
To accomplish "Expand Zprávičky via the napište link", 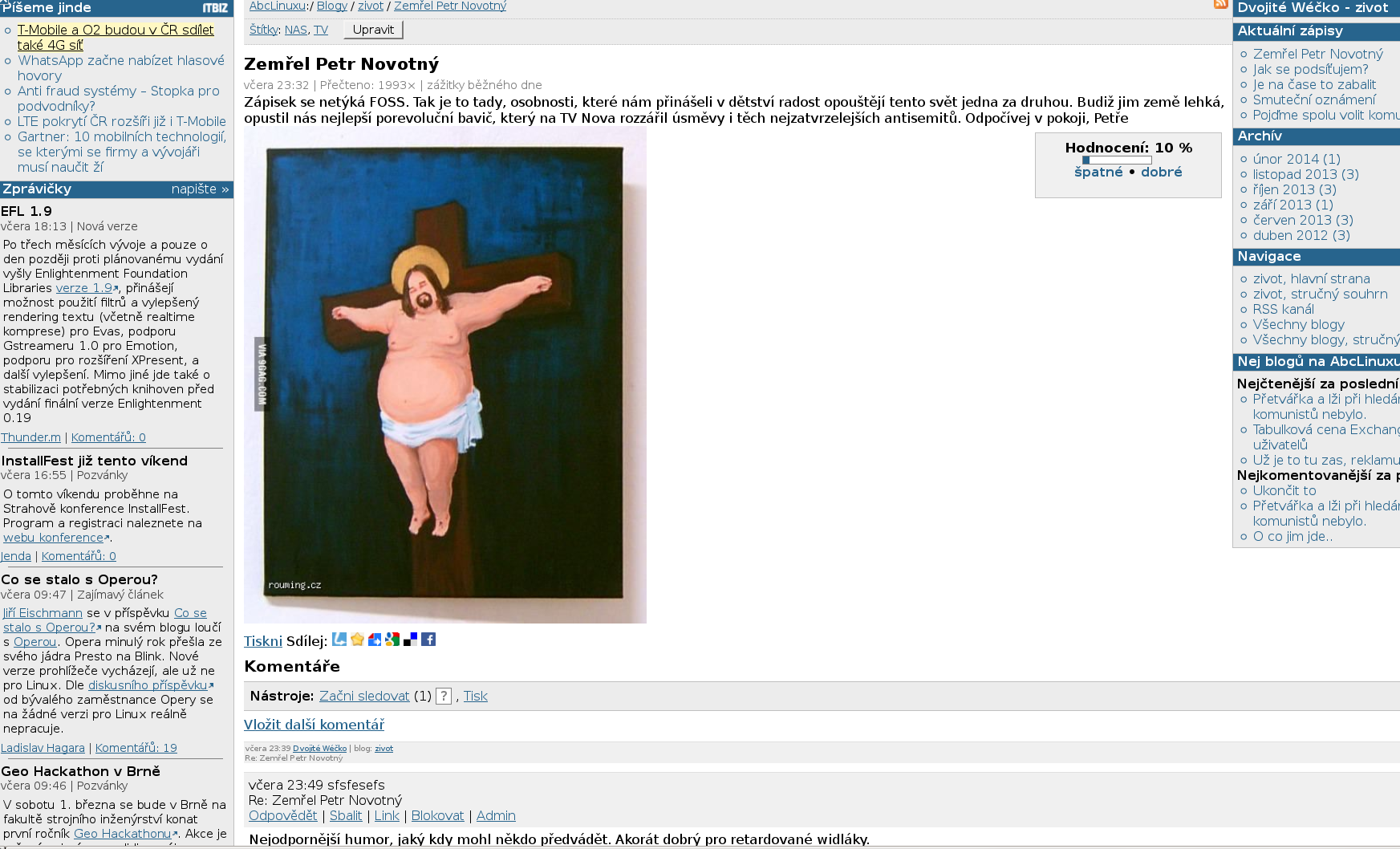I will pos(200,189).
